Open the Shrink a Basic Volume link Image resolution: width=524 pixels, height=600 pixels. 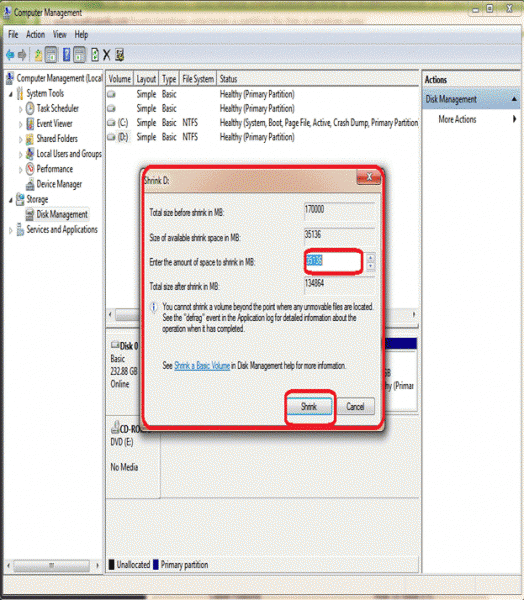click(x=202, y=366)
